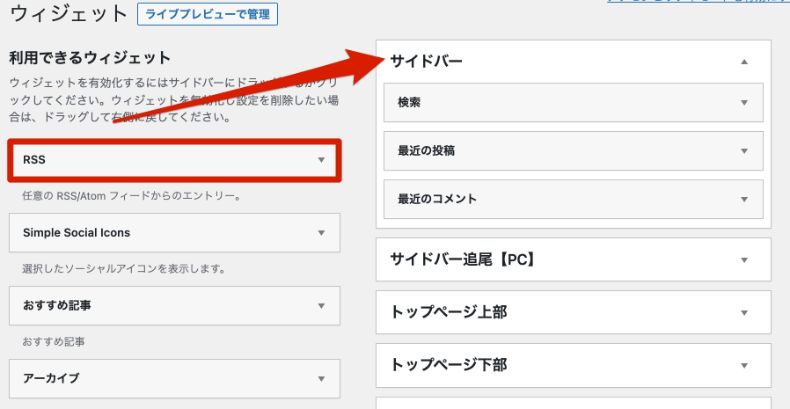
Task: Click the 最近のコメント widget title
Action: pyautogui.click(x=437, y=198)
